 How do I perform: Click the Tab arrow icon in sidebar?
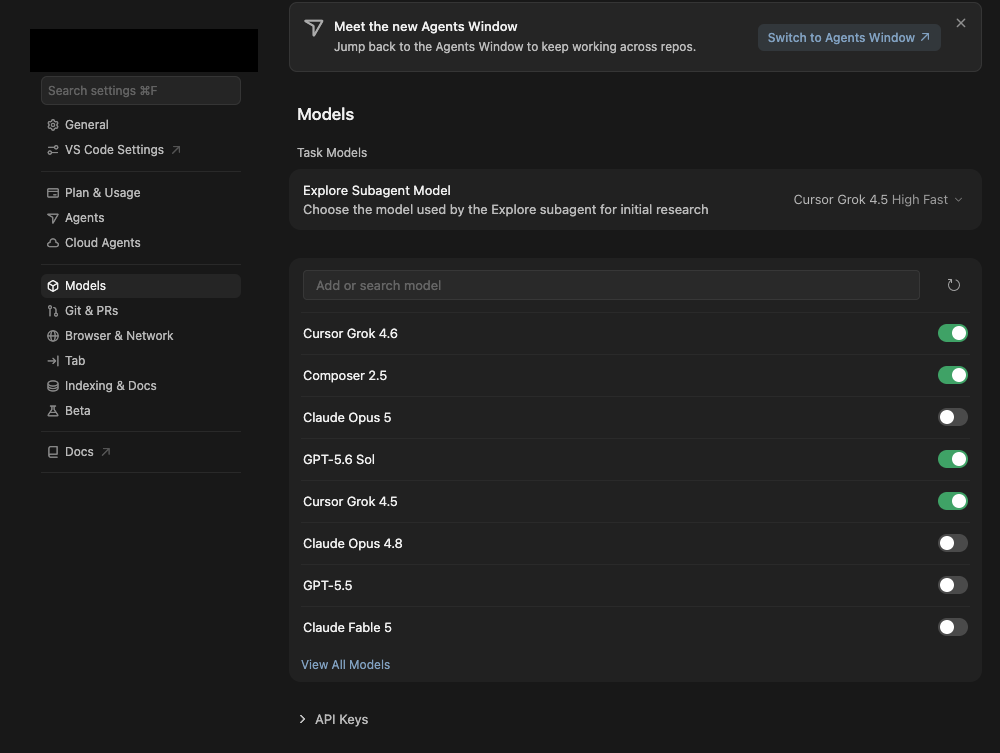tap(53, 361)
